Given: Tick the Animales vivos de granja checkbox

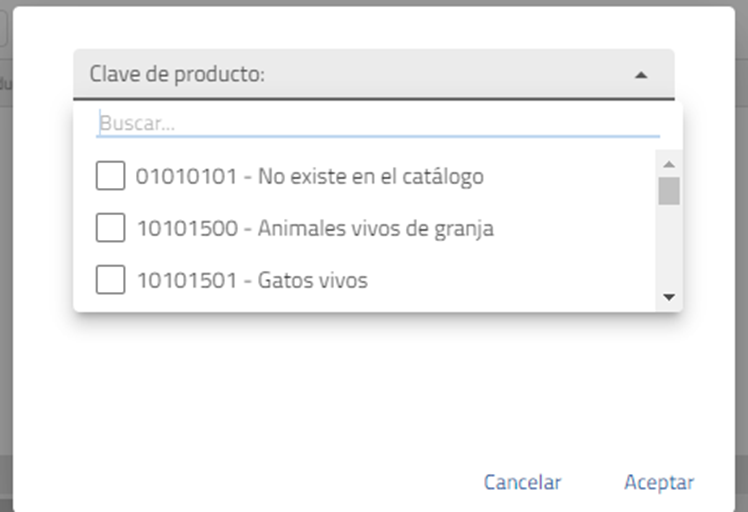Looking at the screenshot, I should [110, 229].
